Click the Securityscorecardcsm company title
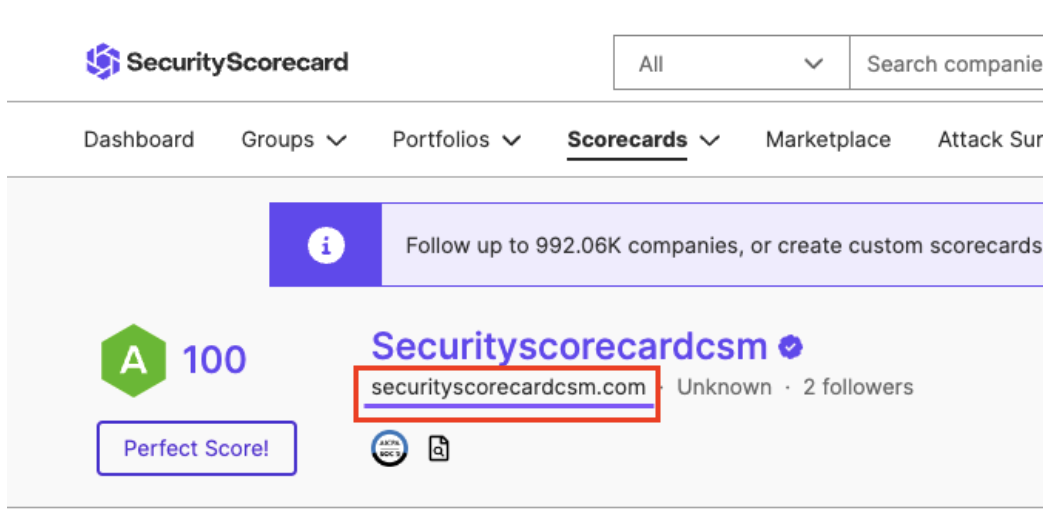This screenshot has height=522, width=1052. coord(569,346)
